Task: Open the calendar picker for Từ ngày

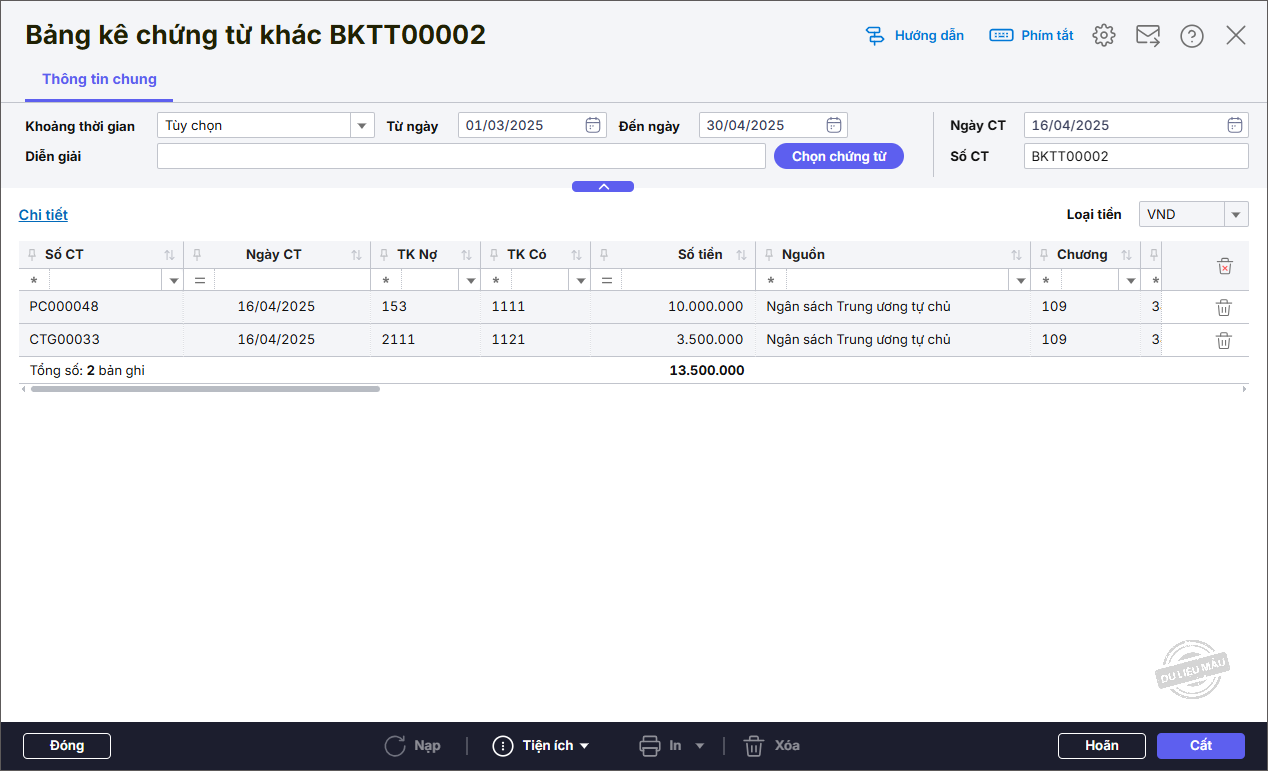Action: 593,125
